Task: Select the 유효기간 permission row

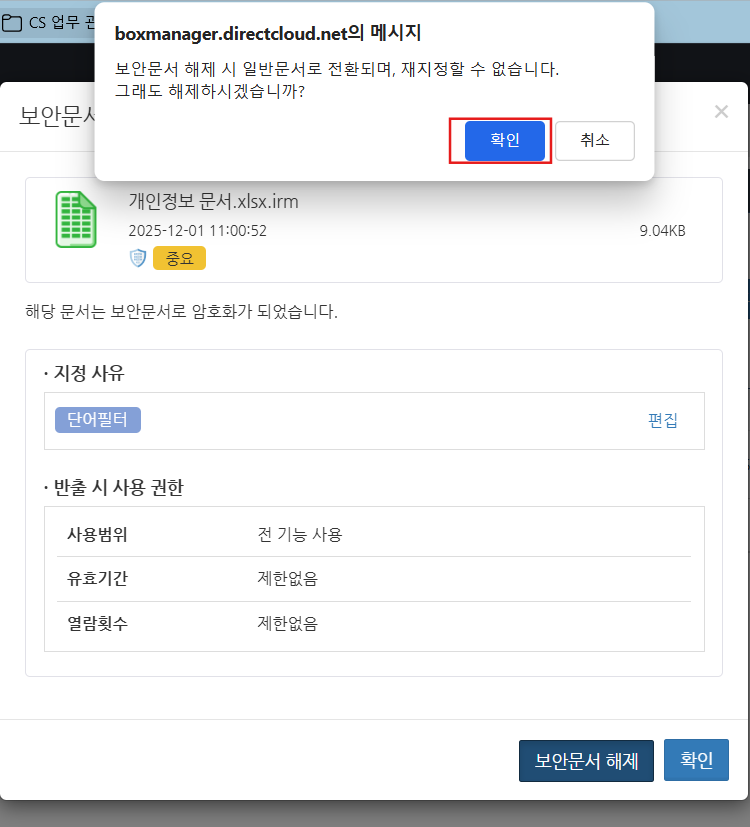Action: (x=373, y=579)
